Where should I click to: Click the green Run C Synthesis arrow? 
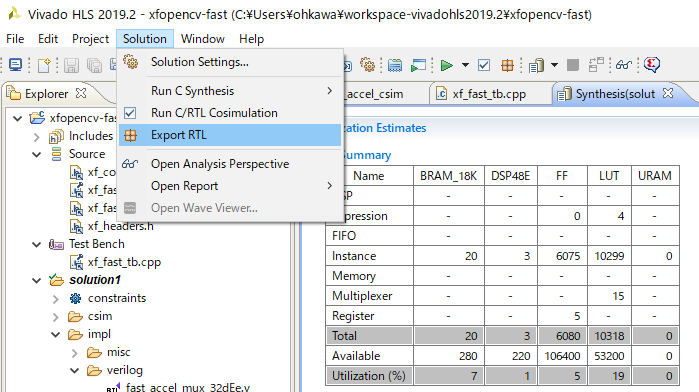pos(446,66)
